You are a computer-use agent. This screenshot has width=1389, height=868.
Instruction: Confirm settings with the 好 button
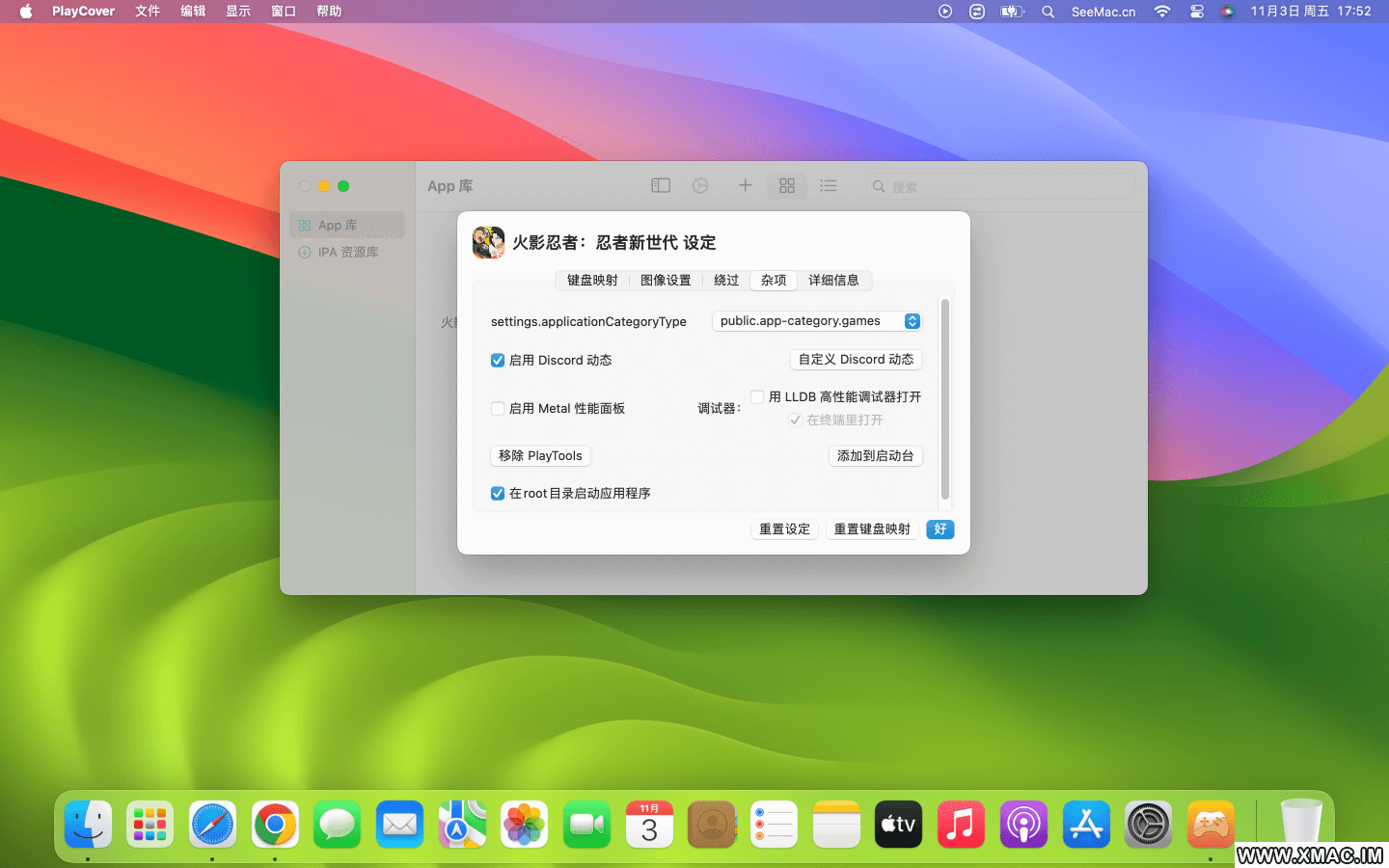(x=940, y=529)
